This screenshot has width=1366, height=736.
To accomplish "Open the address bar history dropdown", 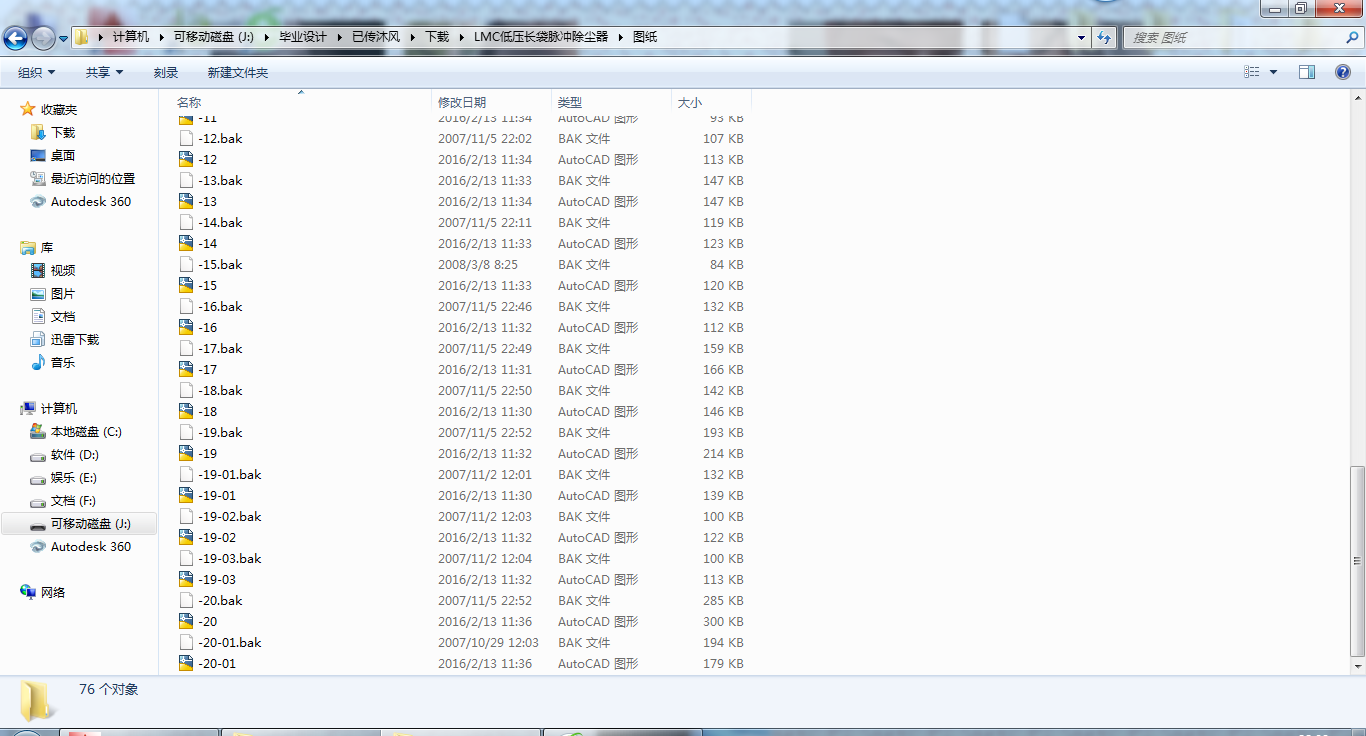I will 1082,37.
